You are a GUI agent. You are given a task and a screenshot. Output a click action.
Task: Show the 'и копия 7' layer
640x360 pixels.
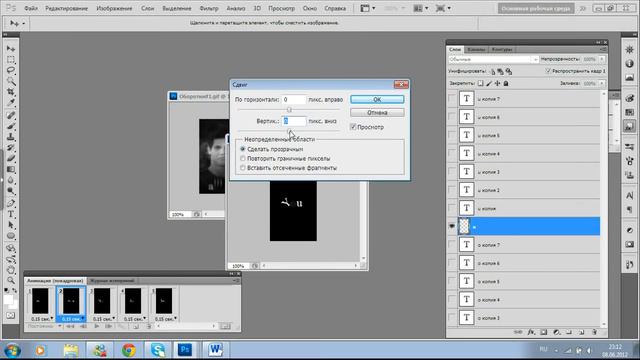pyautogui.click(x=452, y=99)
